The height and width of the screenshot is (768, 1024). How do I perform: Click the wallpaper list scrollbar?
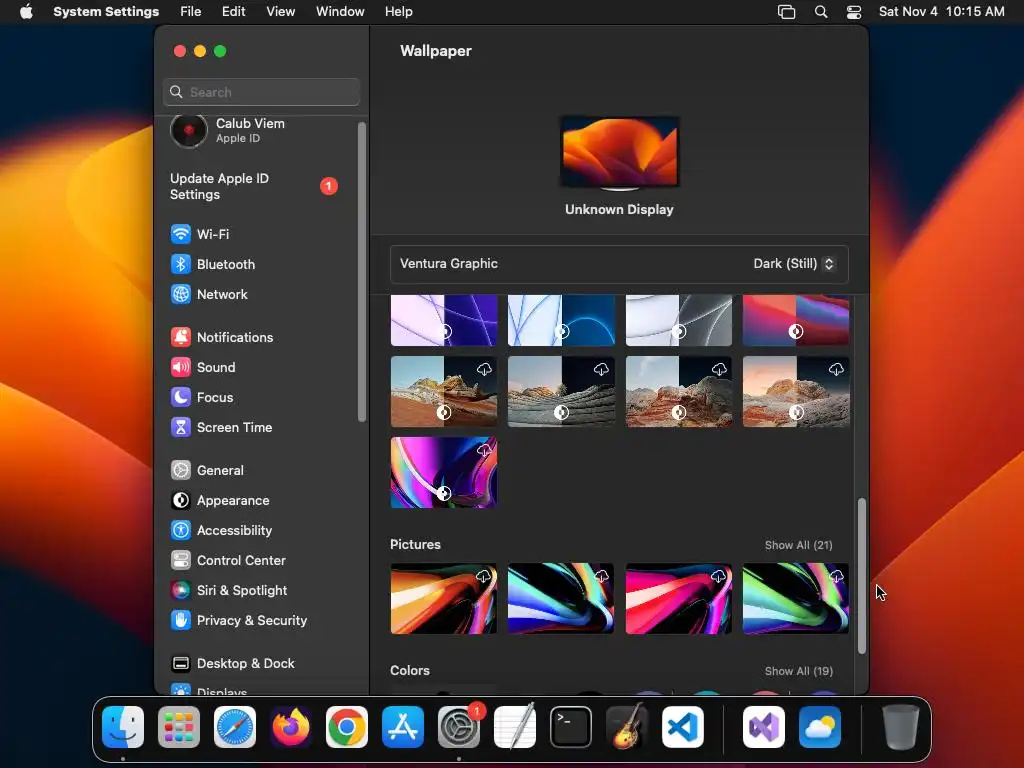861,575
